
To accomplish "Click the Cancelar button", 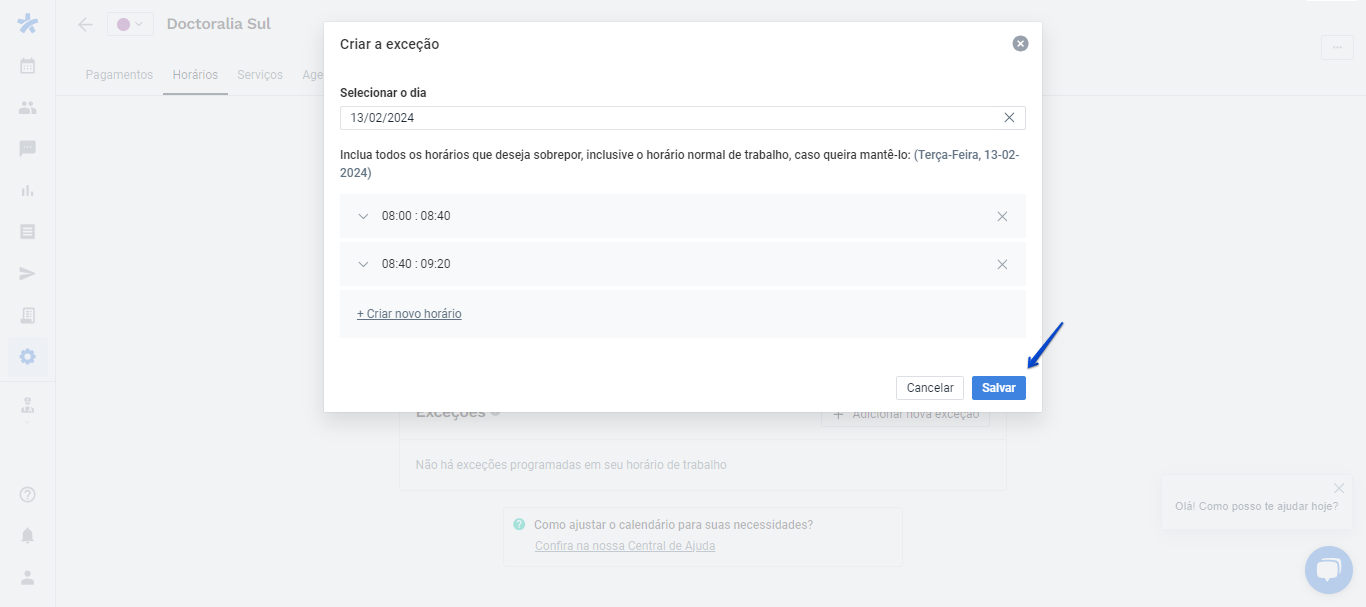I will (x=930, y=388).
